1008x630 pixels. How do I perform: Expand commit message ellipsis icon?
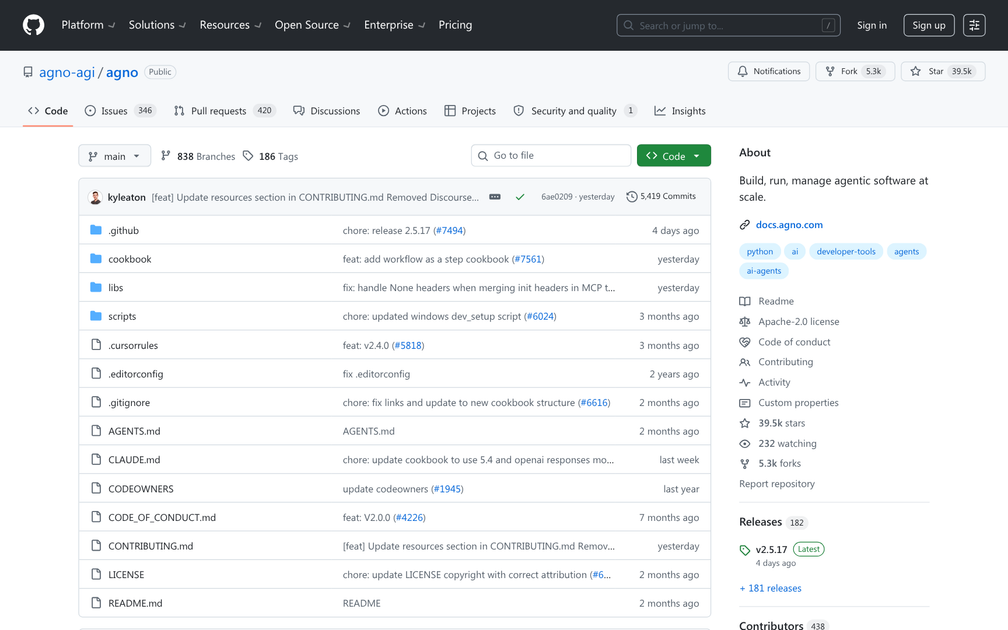(494, 197)
